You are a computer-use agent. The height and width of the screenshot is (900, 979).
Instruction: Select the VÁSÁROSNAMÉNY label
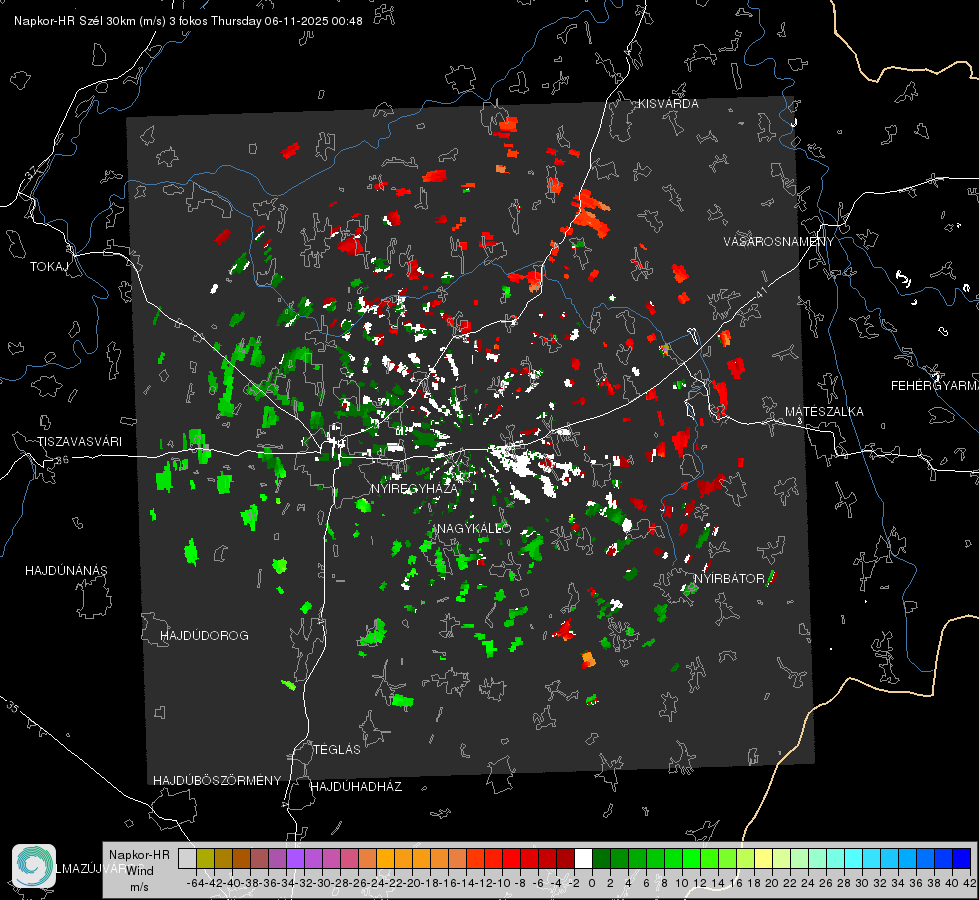(779, 242)
